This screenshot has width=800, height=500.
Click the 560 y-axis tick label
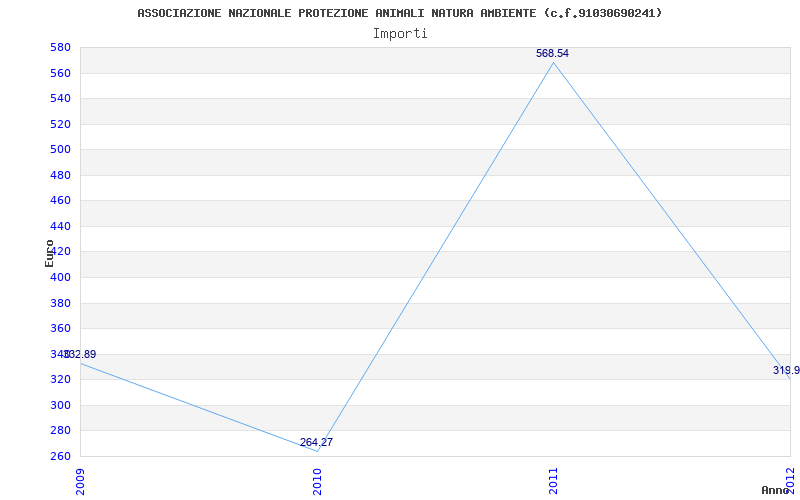[x=60, y=73]
